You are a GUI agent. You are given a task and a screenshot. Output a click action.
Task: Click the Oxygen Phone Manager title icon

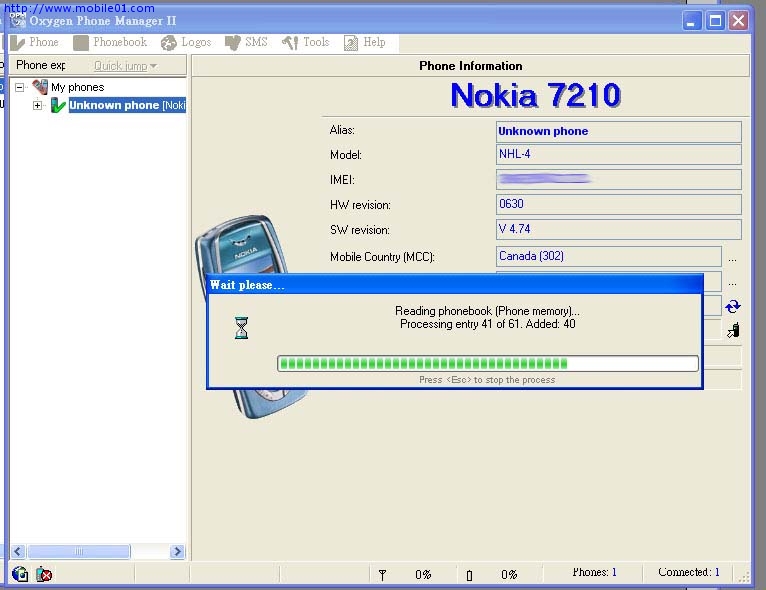[18, 20]
